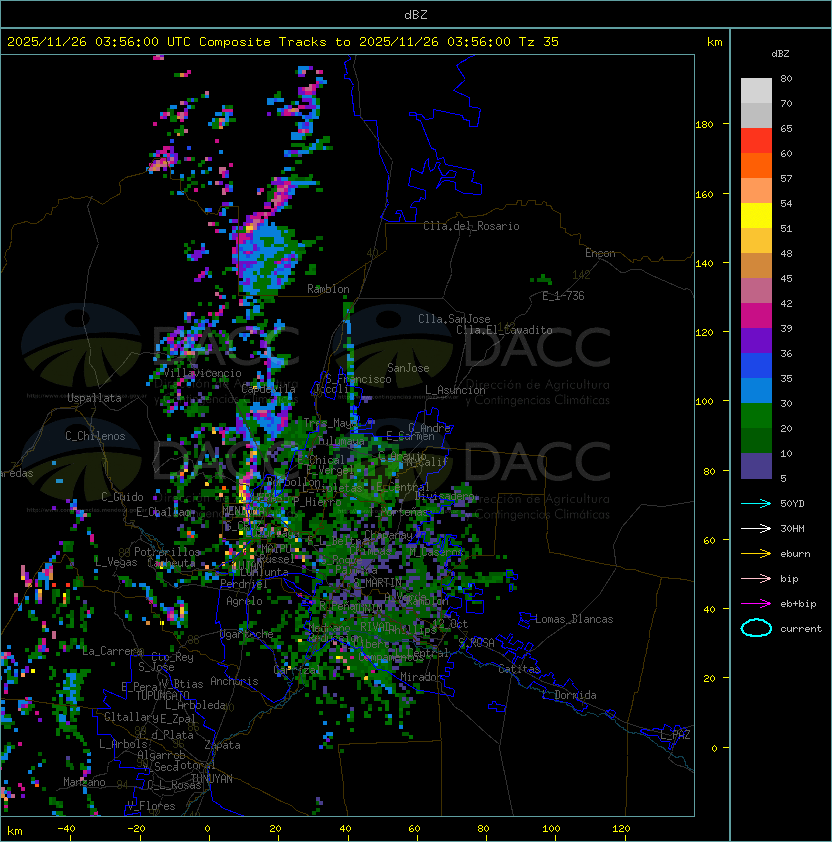Click the 'S_MARTIN' map label
The image size is (832, 842).
(x=378, y=583)
